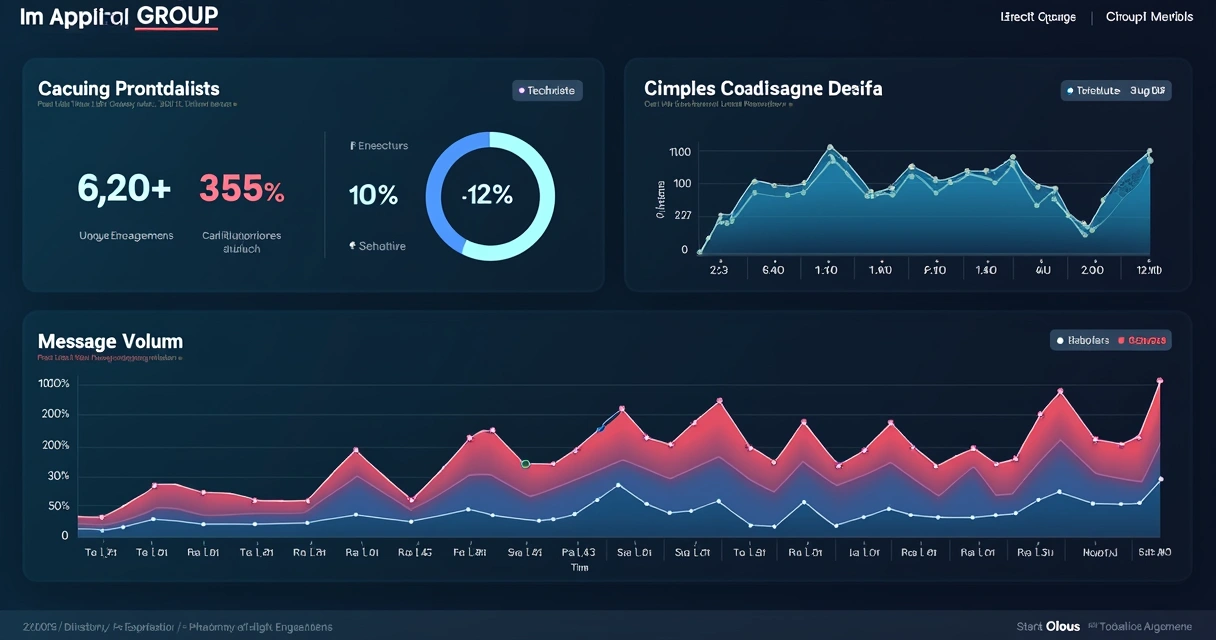The image size is (1216, 640).
Task: Click the Message Volum chart title
Action: (110, 342)
